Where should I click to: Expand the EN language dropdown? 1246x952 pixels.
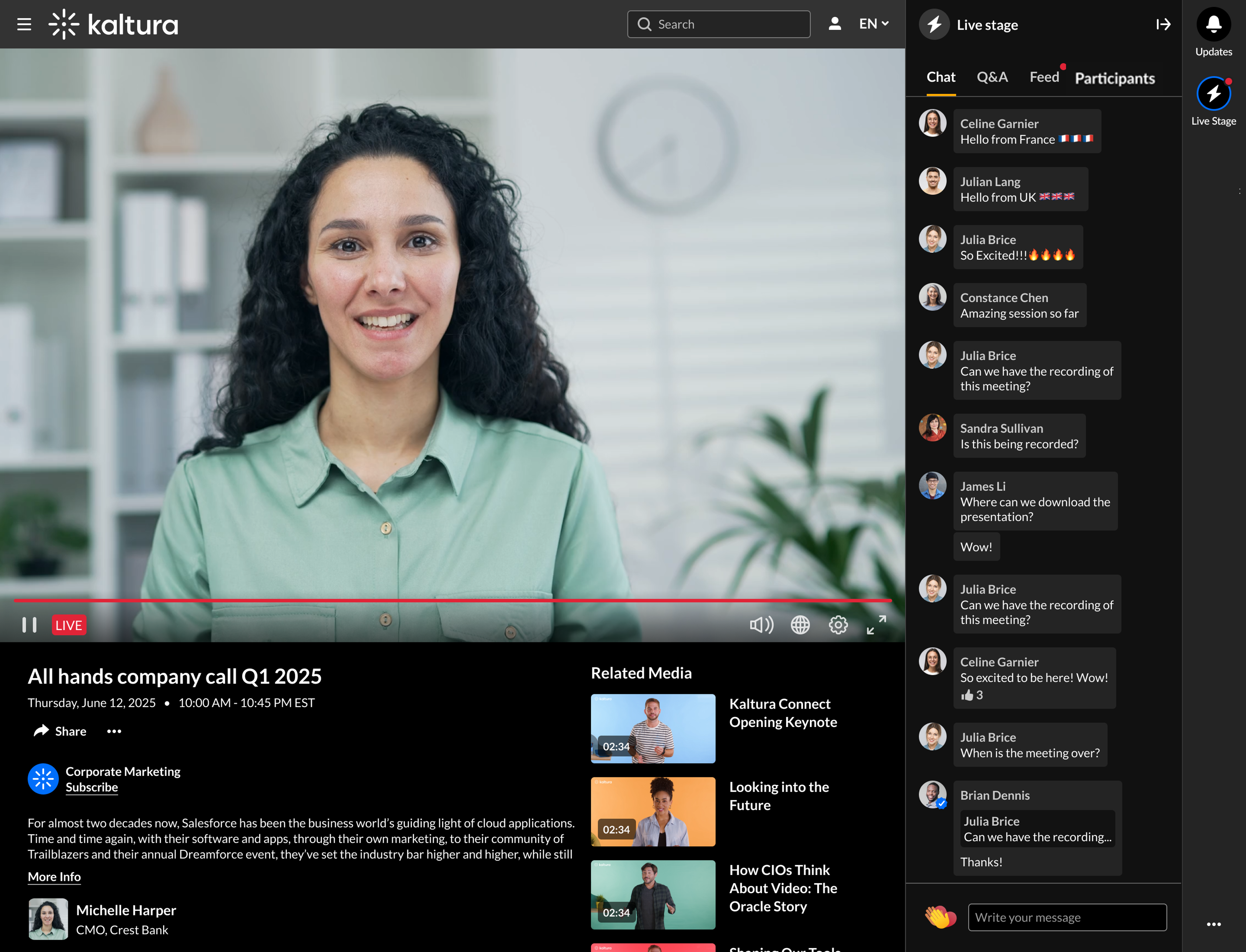(x=874, y=24)
